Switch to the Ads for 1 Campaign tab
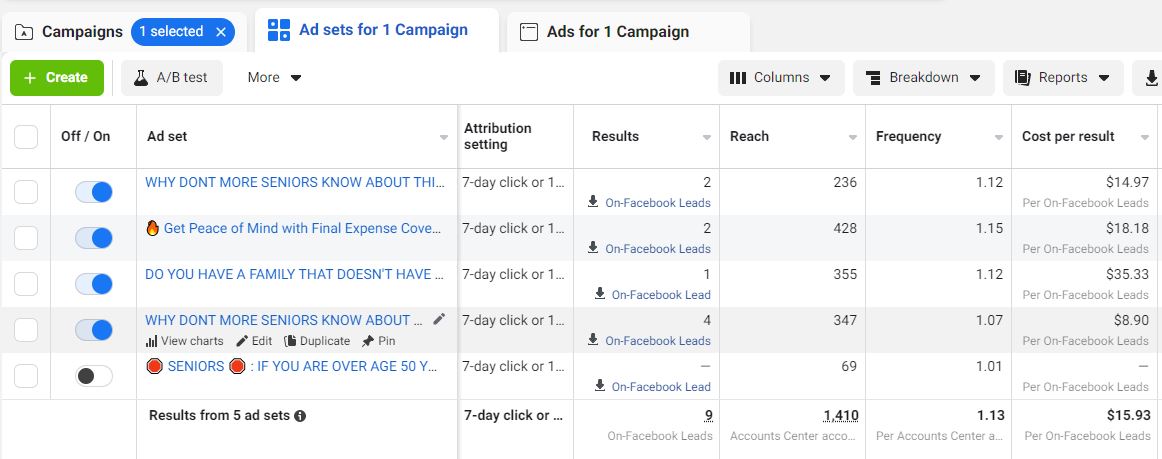The height and width of the screenshot is (459, 1162). click(x=617, y=32)
